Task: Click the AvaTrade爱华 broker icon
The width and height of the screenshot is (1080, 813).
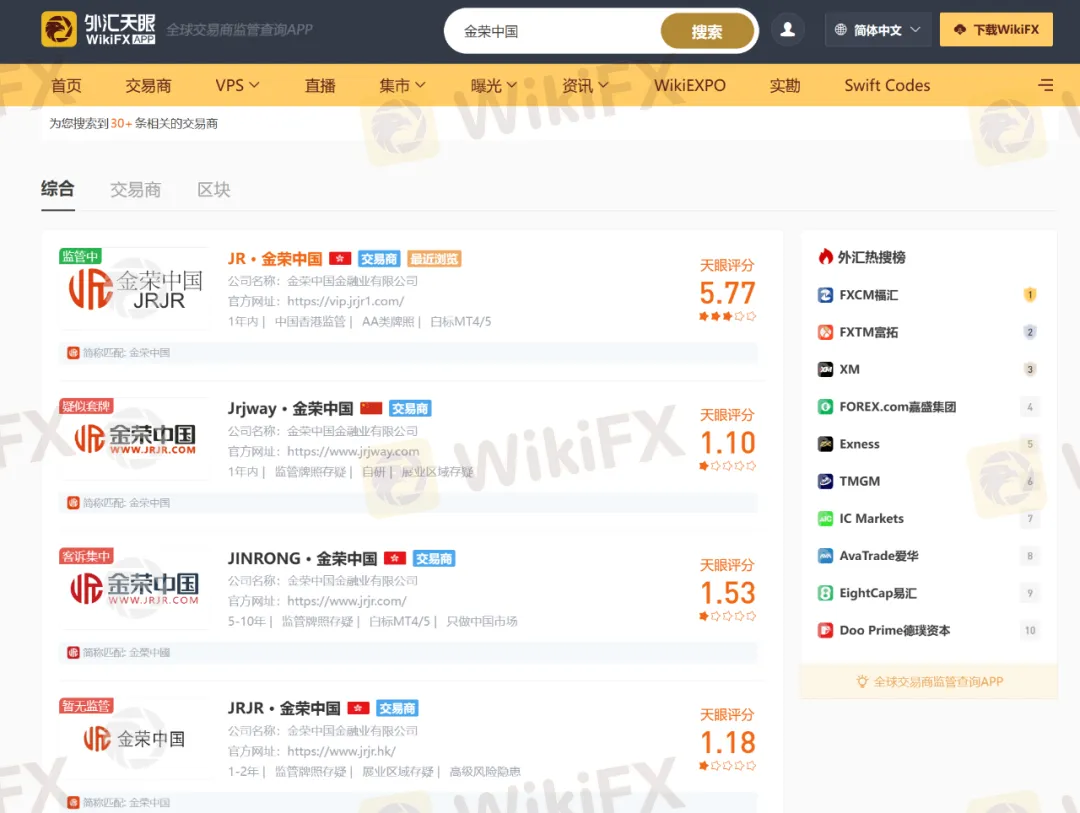Action: pyautogui.click(x=825, y=555)
